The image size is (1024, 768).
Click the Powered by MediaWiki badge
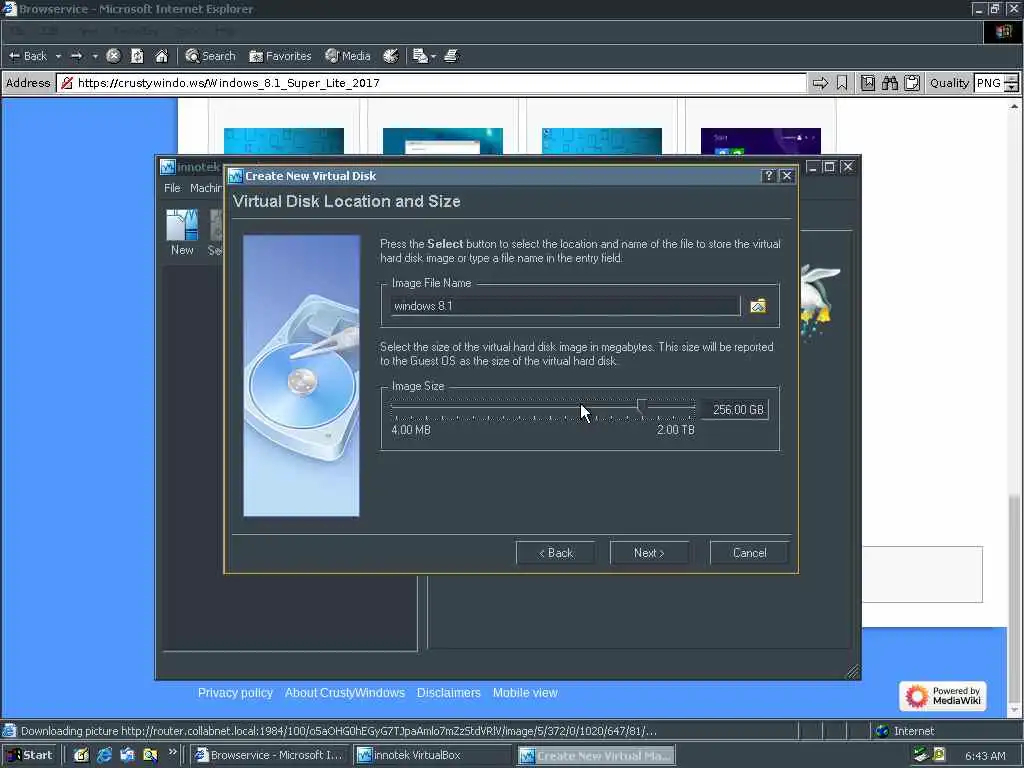pyautogui.click(x=942, y=696)
